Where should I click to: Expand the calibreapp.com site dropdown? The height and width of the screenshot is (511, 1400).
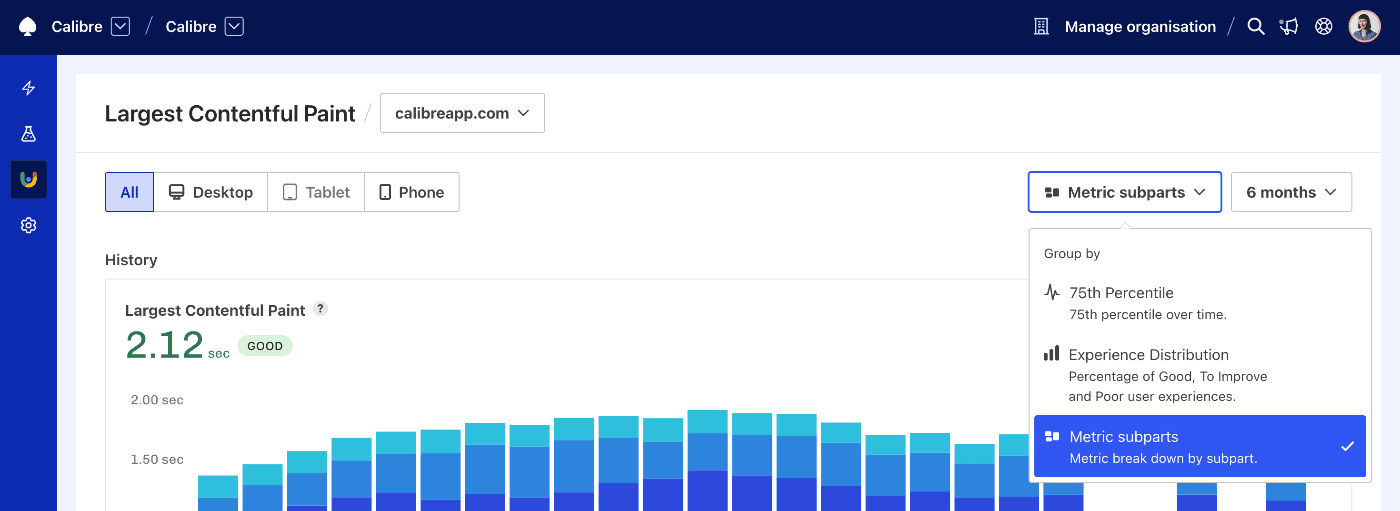point(462,113)
